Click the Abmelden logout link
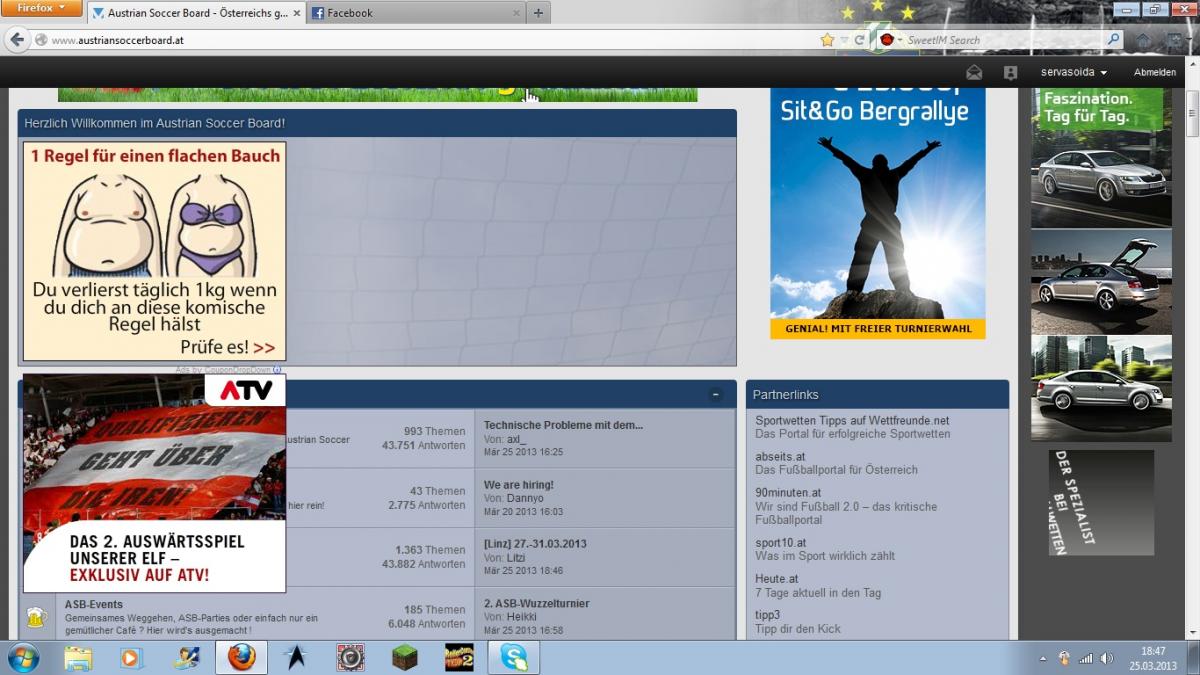The height and width of the screenshot is (675, 1200). pos(1155,73)
